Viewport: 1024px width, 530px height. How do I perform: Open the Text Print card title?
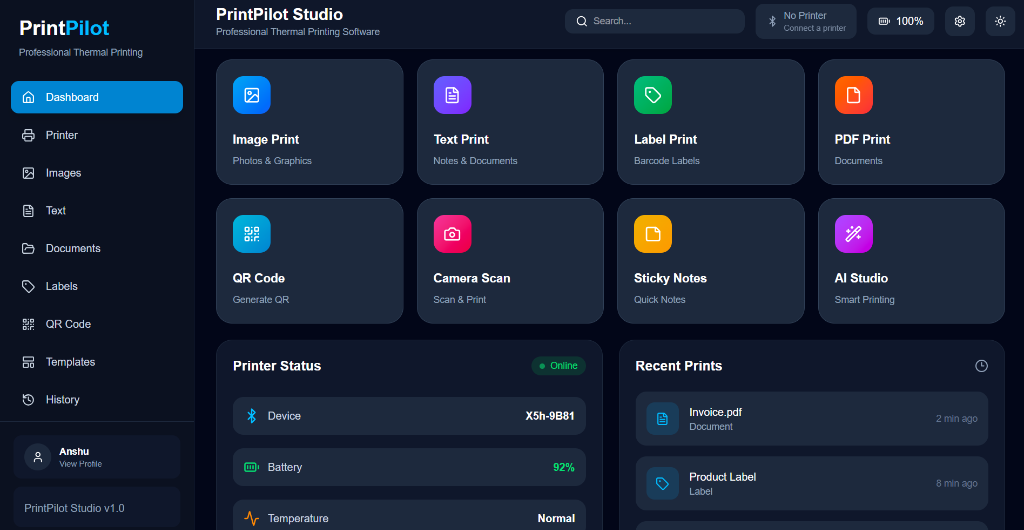click(x=461, y=140)
